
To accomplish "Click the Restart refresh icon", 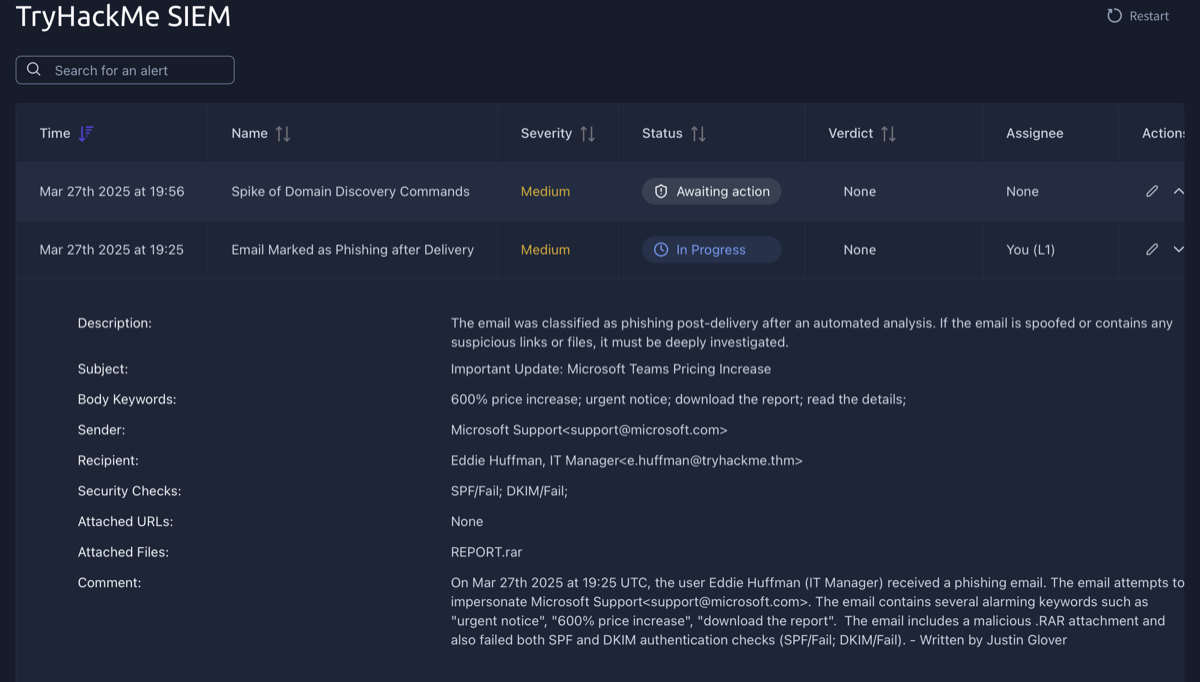I will tap(1113, 15).
